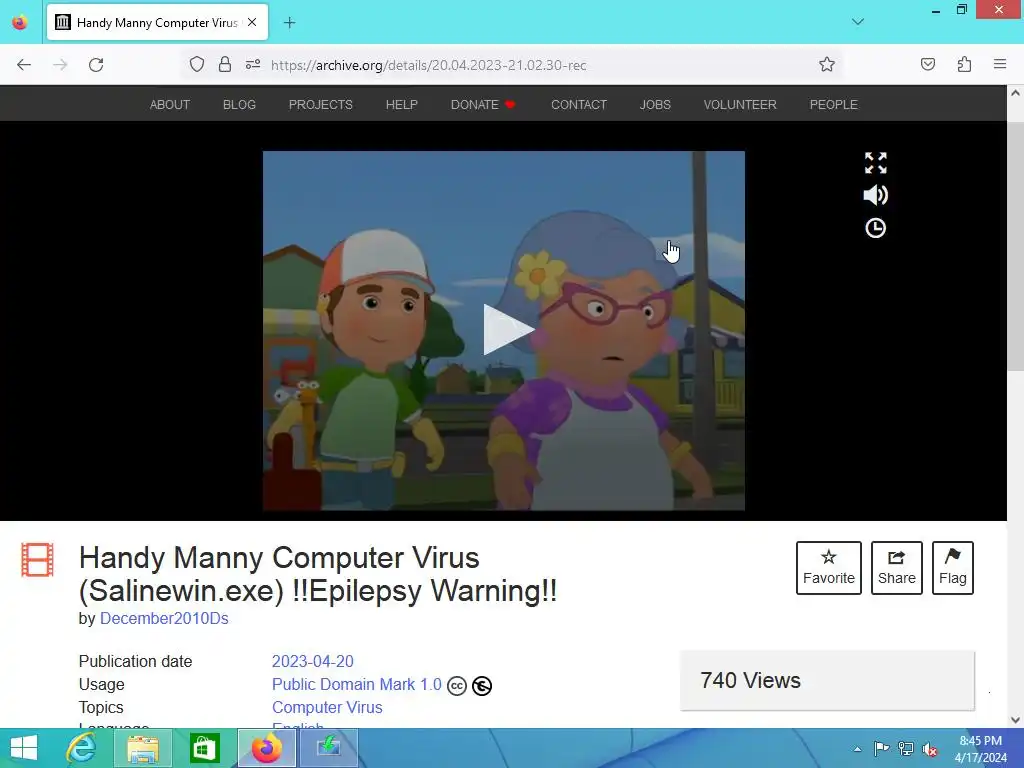Open uploader December2010Ds profile
1024x768 pixels.
pyautogui.click(x=164, y=618)
